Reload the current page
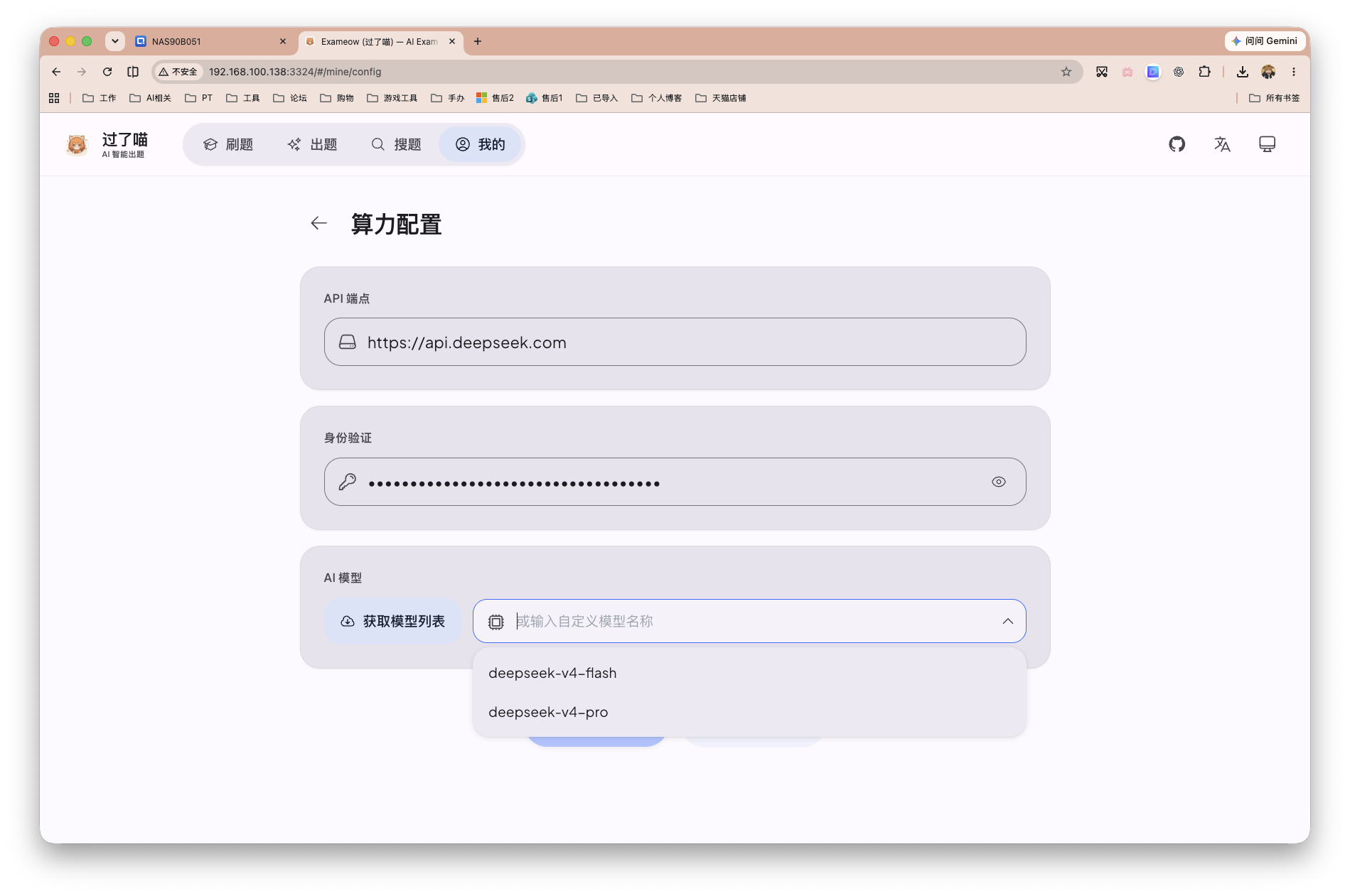Screen dimensions: 1350x896 pyautogui.click(x=107, y=72)
